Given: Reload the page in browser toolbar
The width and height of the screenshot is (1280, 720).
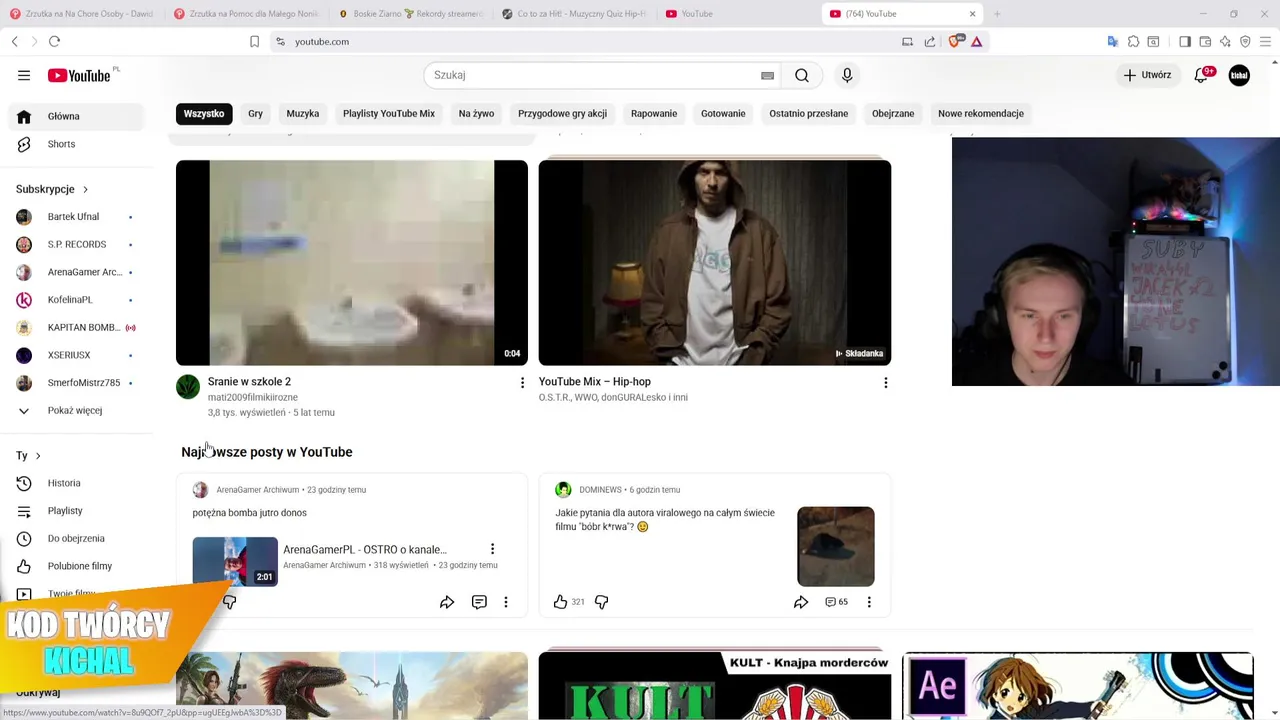Looking at the screenshot, I should 54,41.
